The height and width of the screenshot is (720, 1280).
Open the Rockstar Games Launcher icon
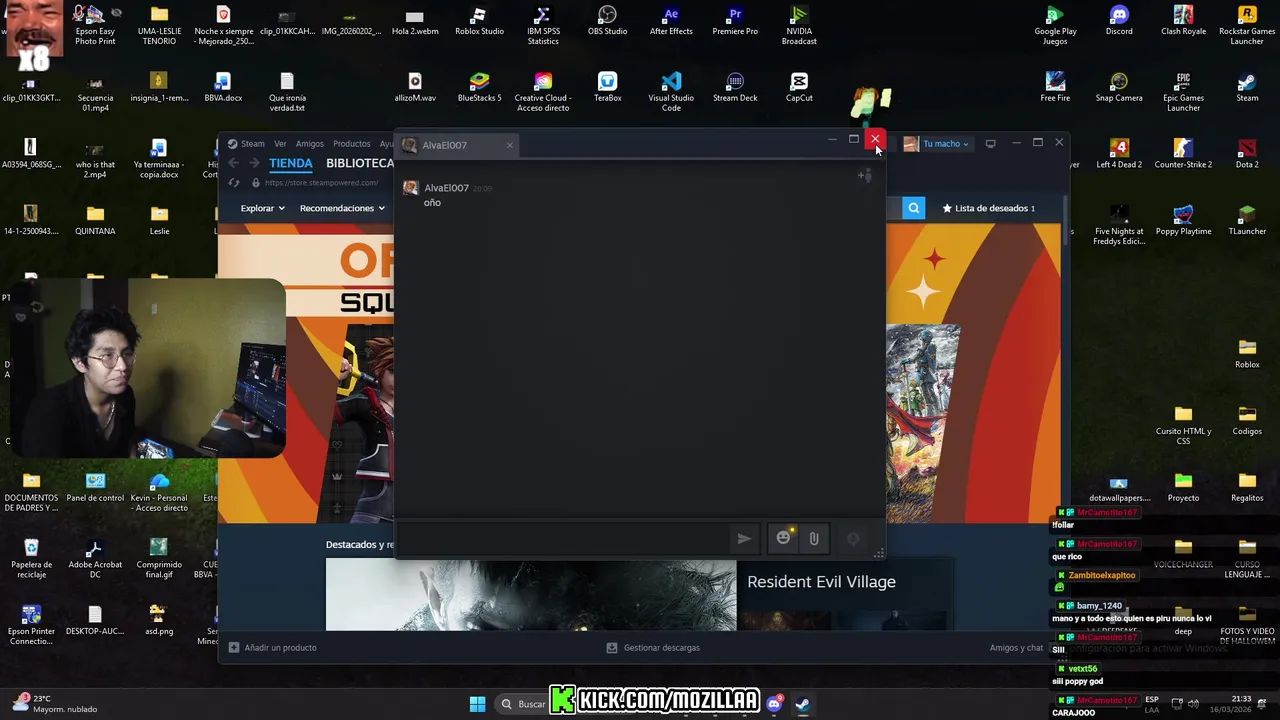(x=1247, y=26)
